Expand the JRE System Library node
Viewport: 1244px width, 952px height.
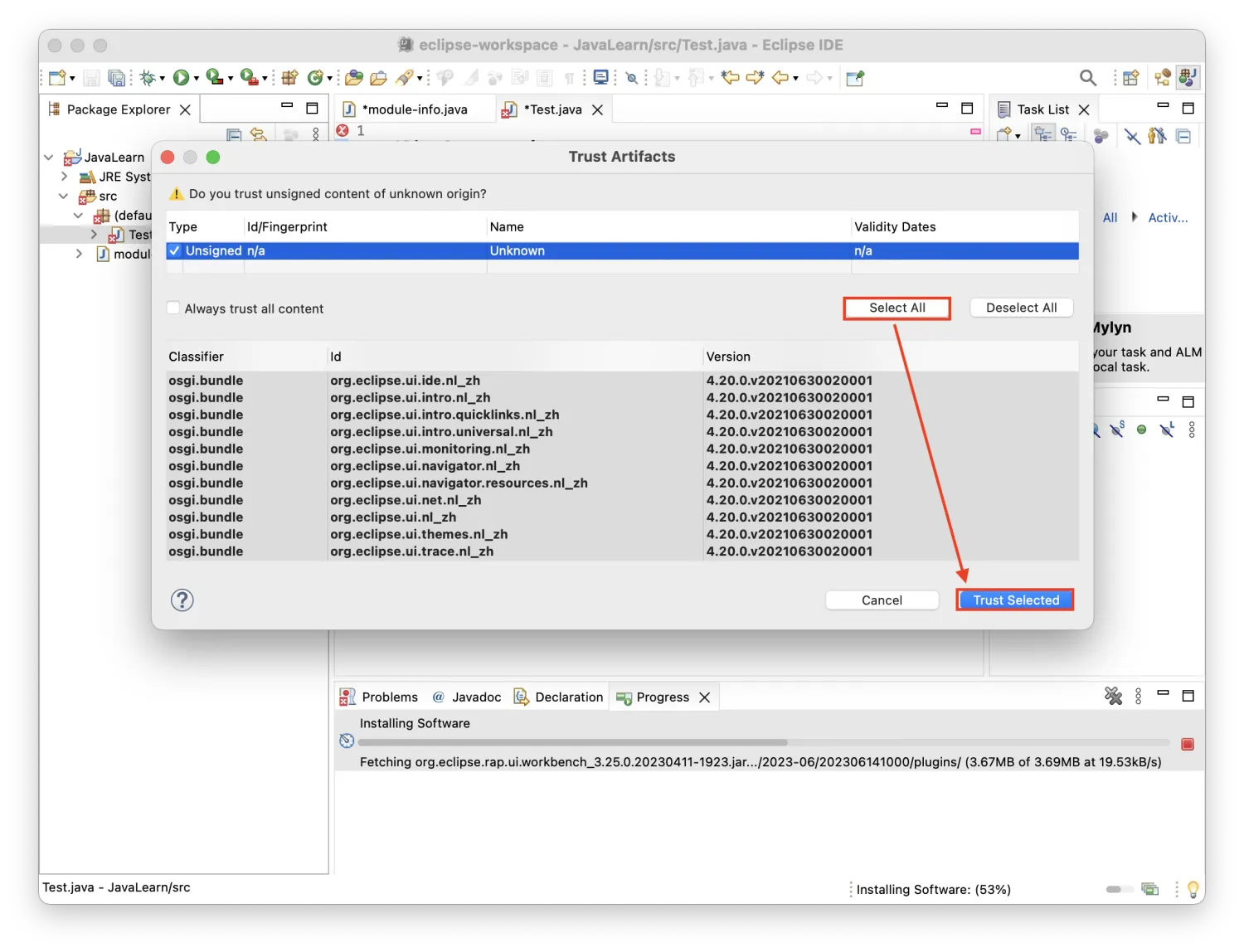tap(64, 177)
